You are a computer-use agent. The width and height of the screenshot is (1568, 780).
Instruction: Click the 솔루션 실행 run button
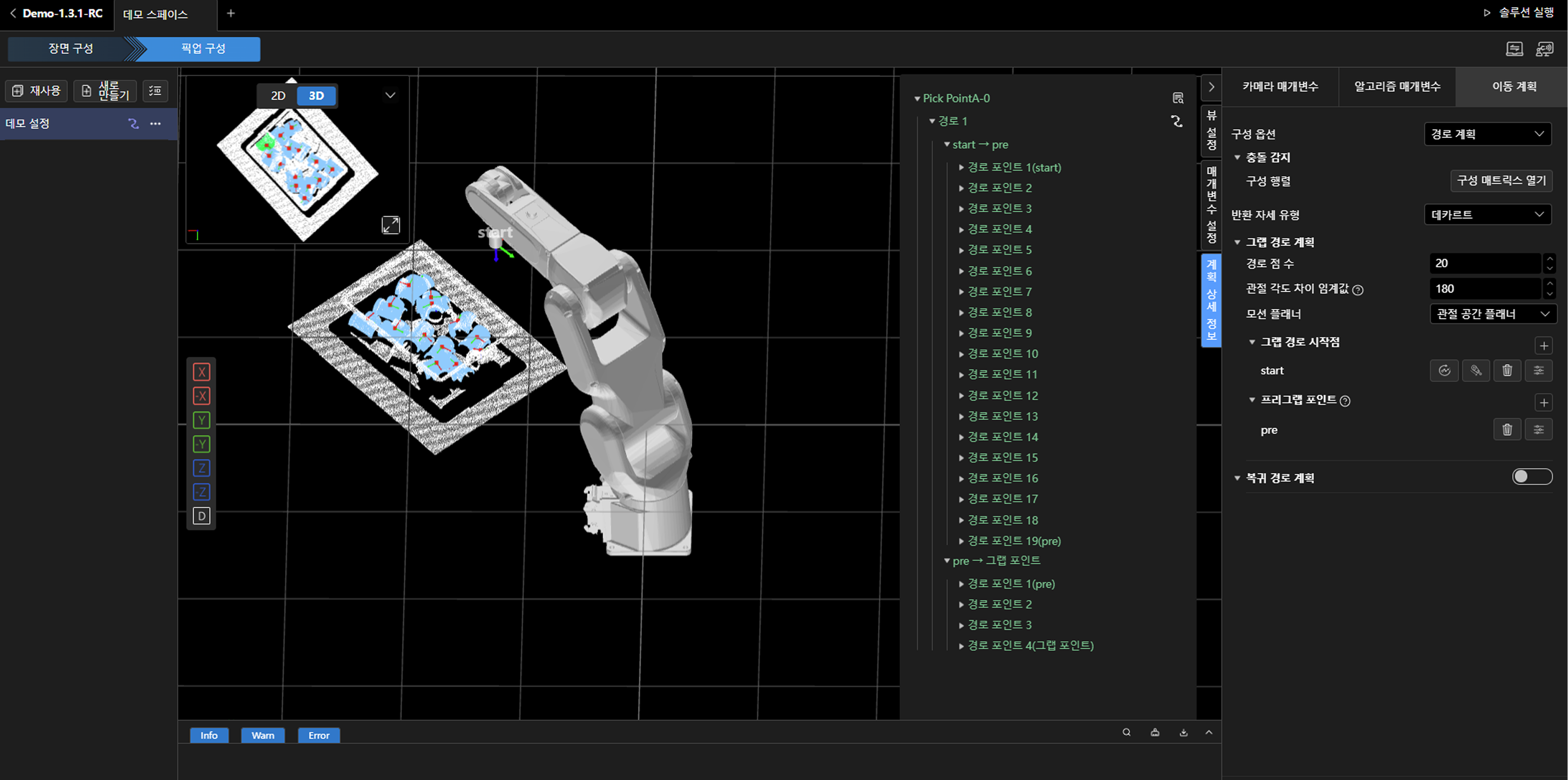coord(1519,13)
